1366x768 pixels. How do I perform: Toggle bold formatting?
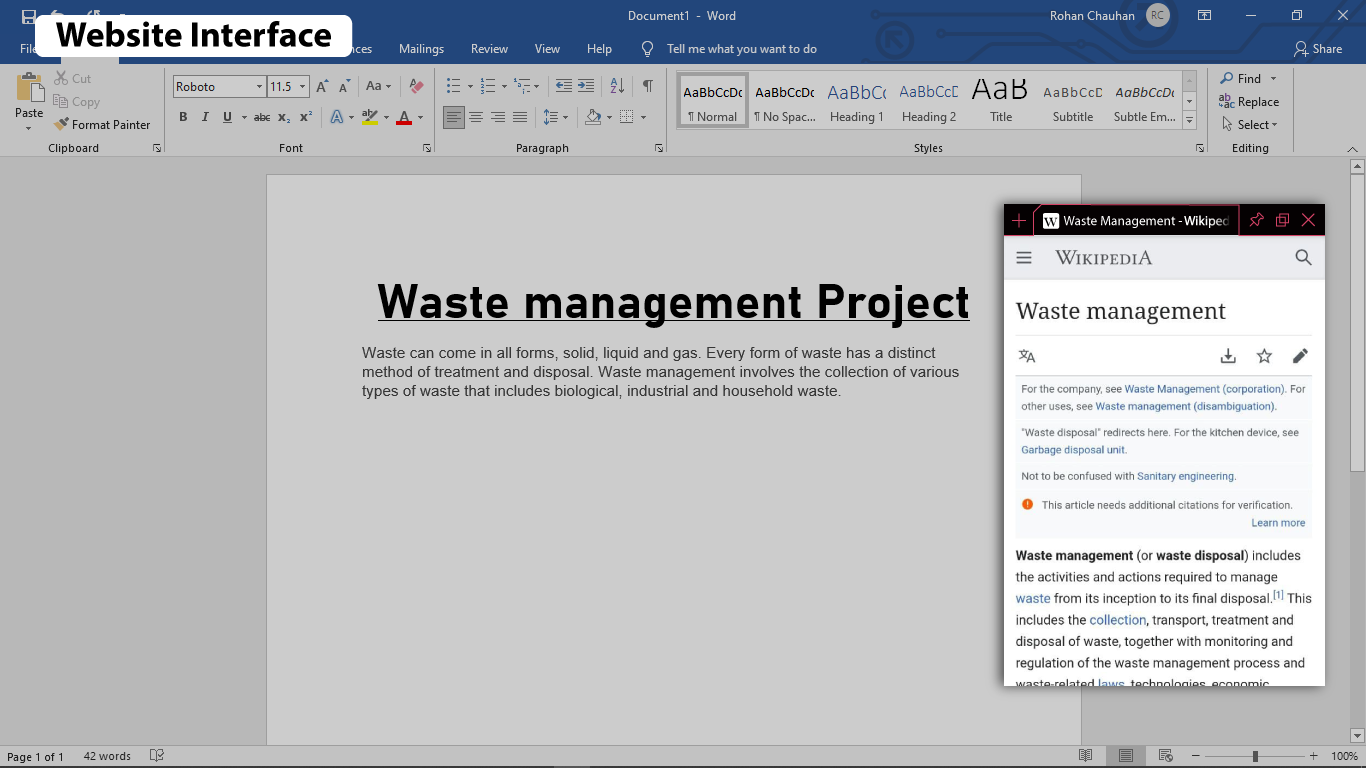click(183, 118)
